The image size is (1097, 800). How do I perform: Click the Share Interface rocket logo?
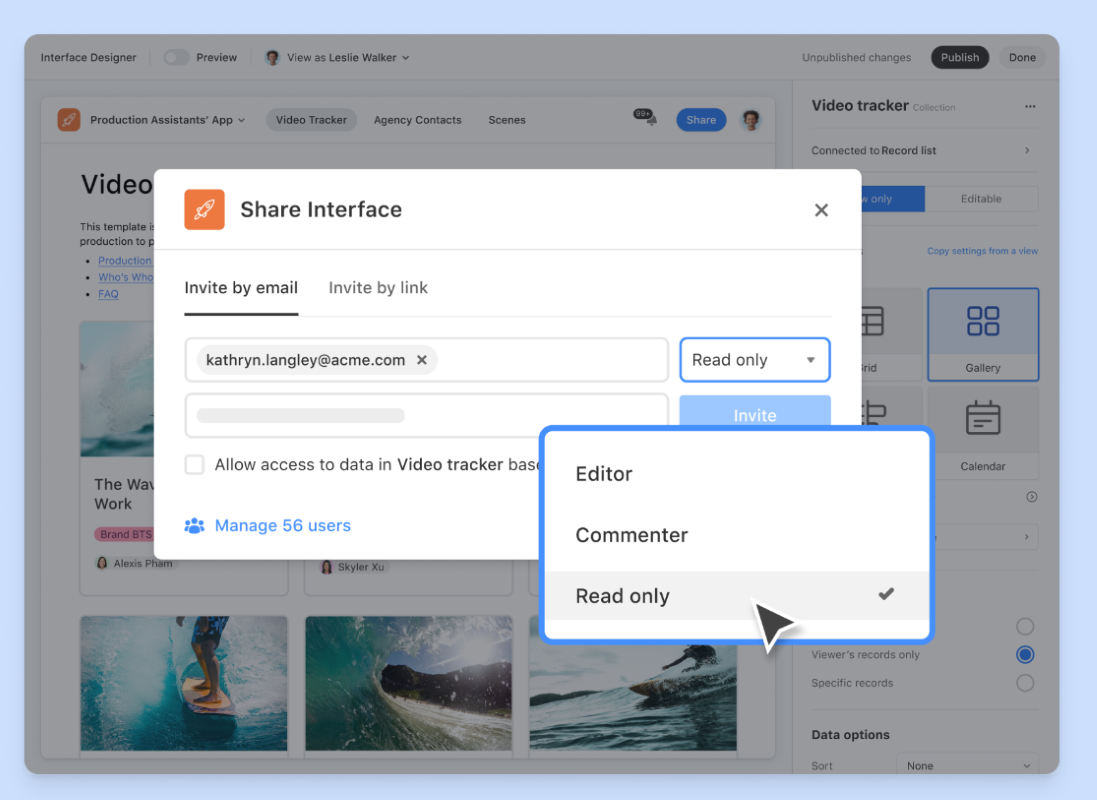204,209
